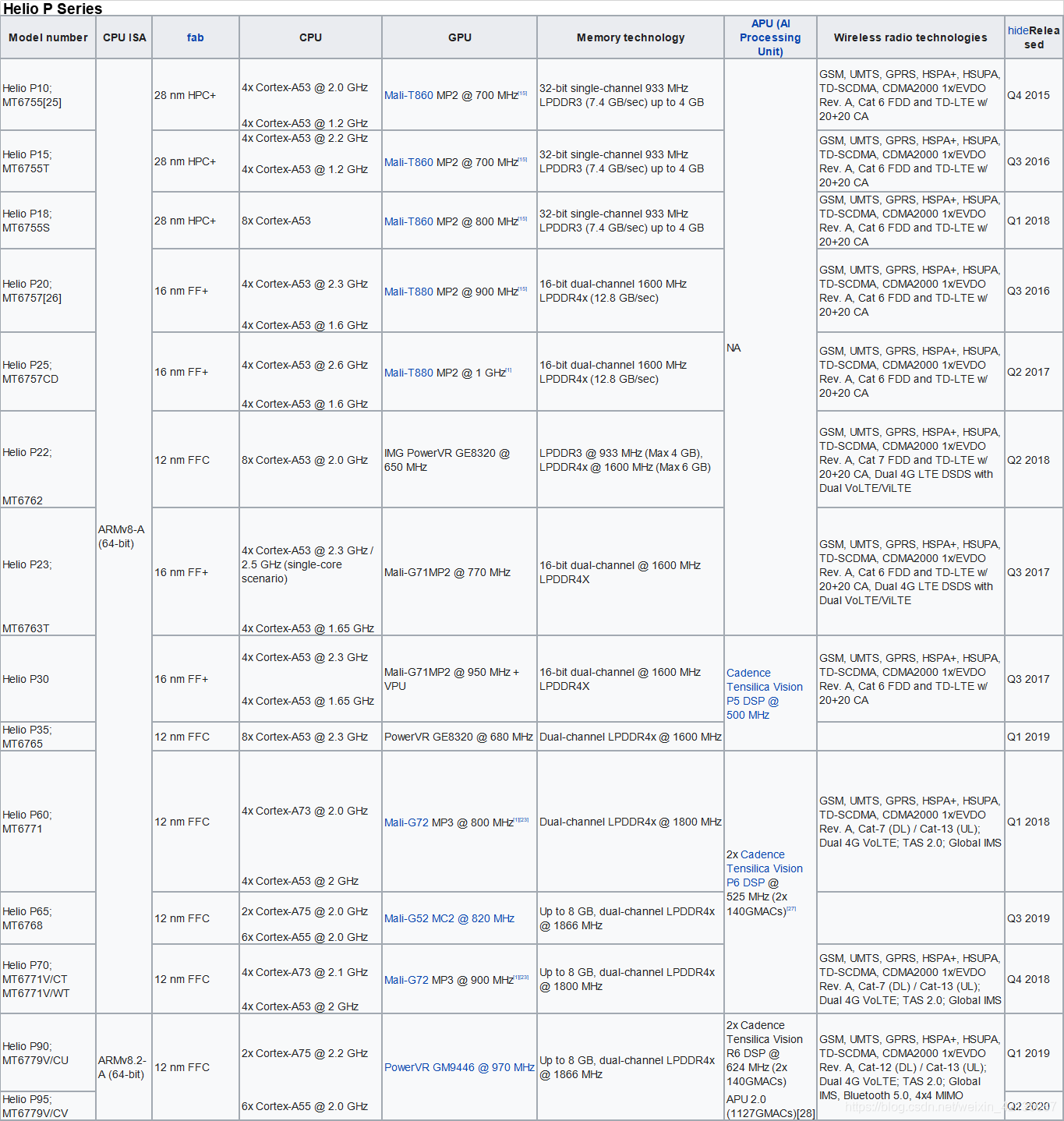Select the 'Helio P60; MT6771' cell
The height and width of the screenshot is (1121, 1064).
pyautogui.click(x=48, y=822)
